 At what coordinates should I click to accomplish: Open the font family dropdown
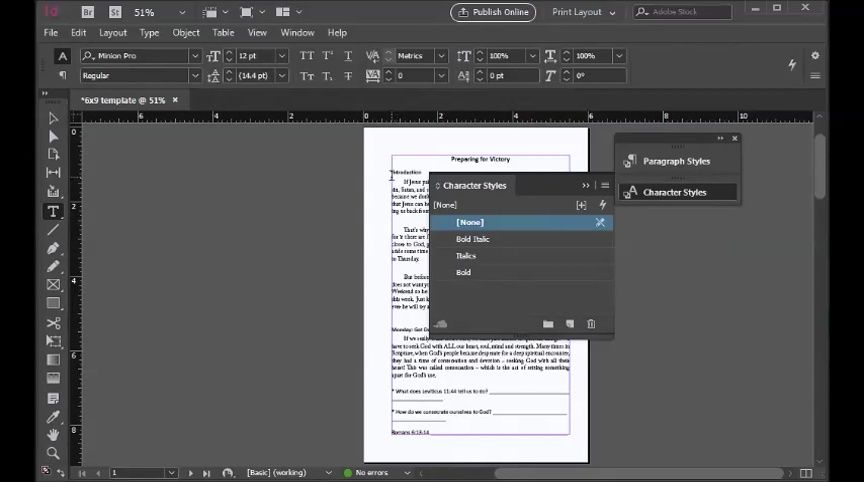(x=195, y=56)
